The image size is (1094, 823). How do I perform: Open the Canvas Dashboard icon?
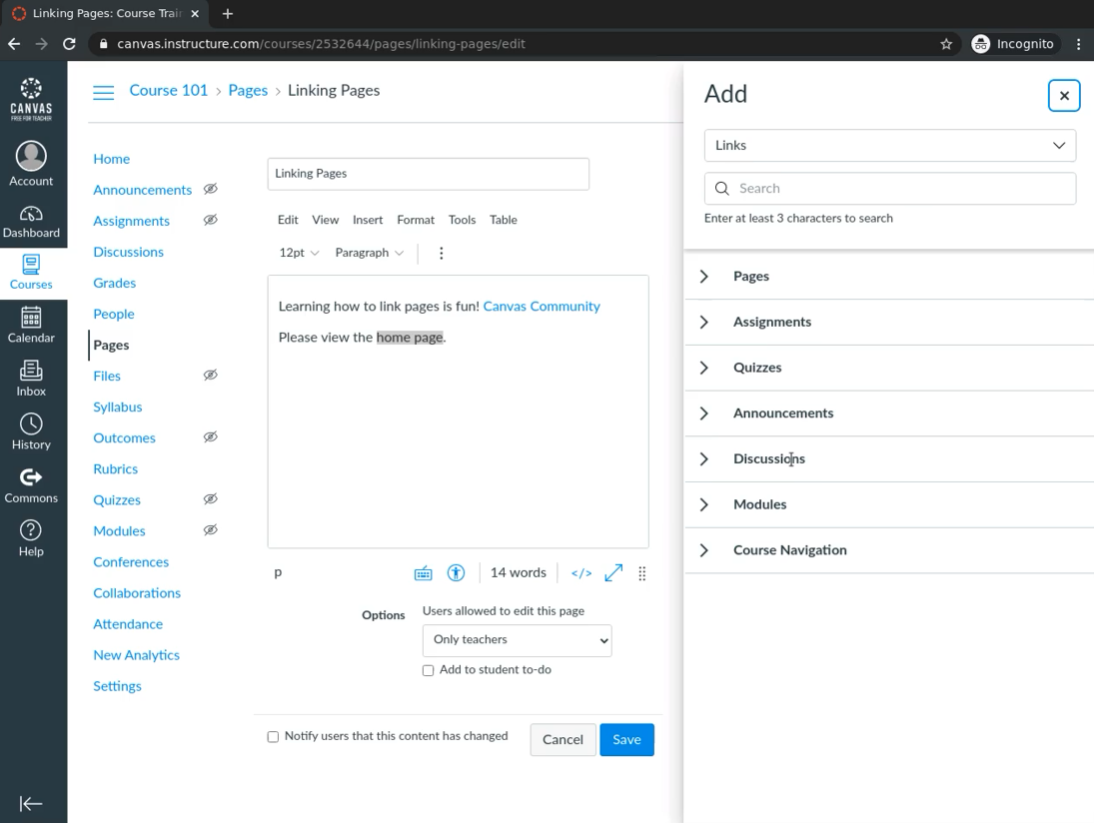(31, 221)
